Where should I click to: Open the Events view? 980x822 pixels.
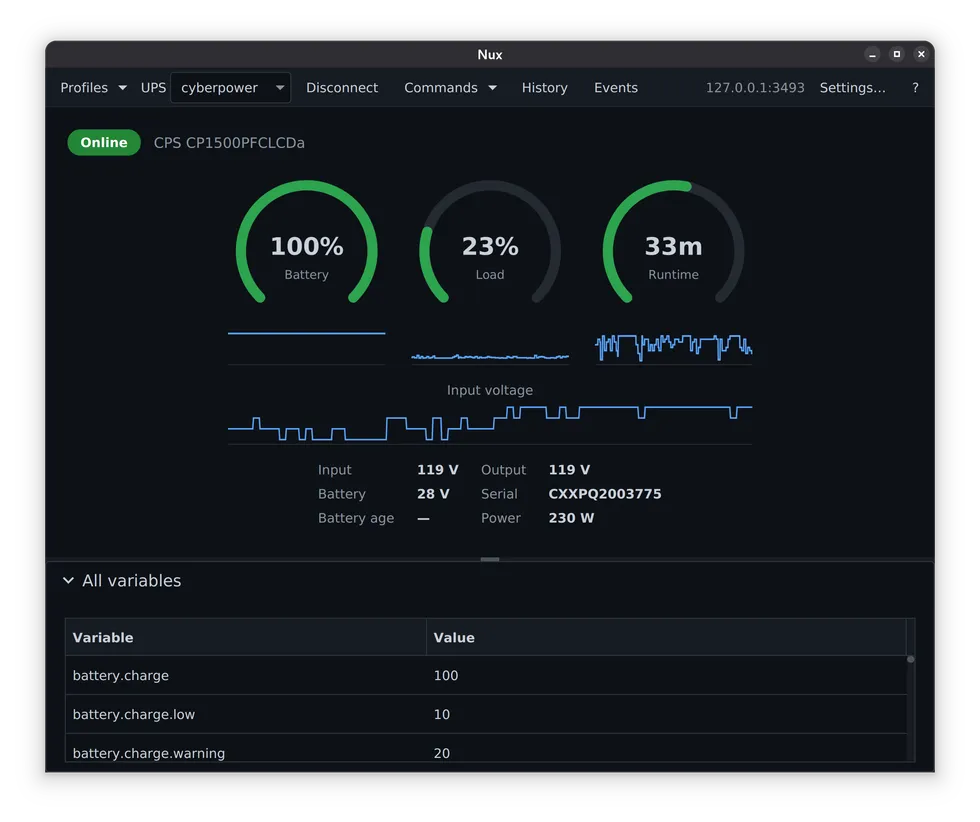[616, 88]
